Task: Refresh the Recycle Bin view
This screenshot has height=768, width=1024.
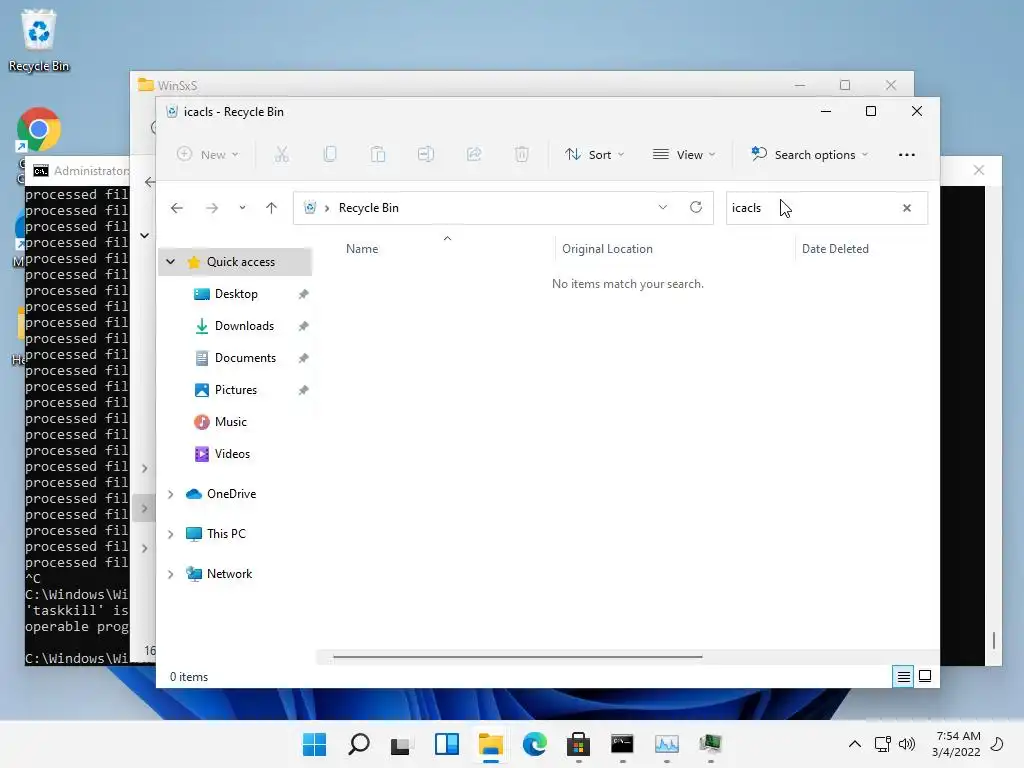Action: pos(696,207)
